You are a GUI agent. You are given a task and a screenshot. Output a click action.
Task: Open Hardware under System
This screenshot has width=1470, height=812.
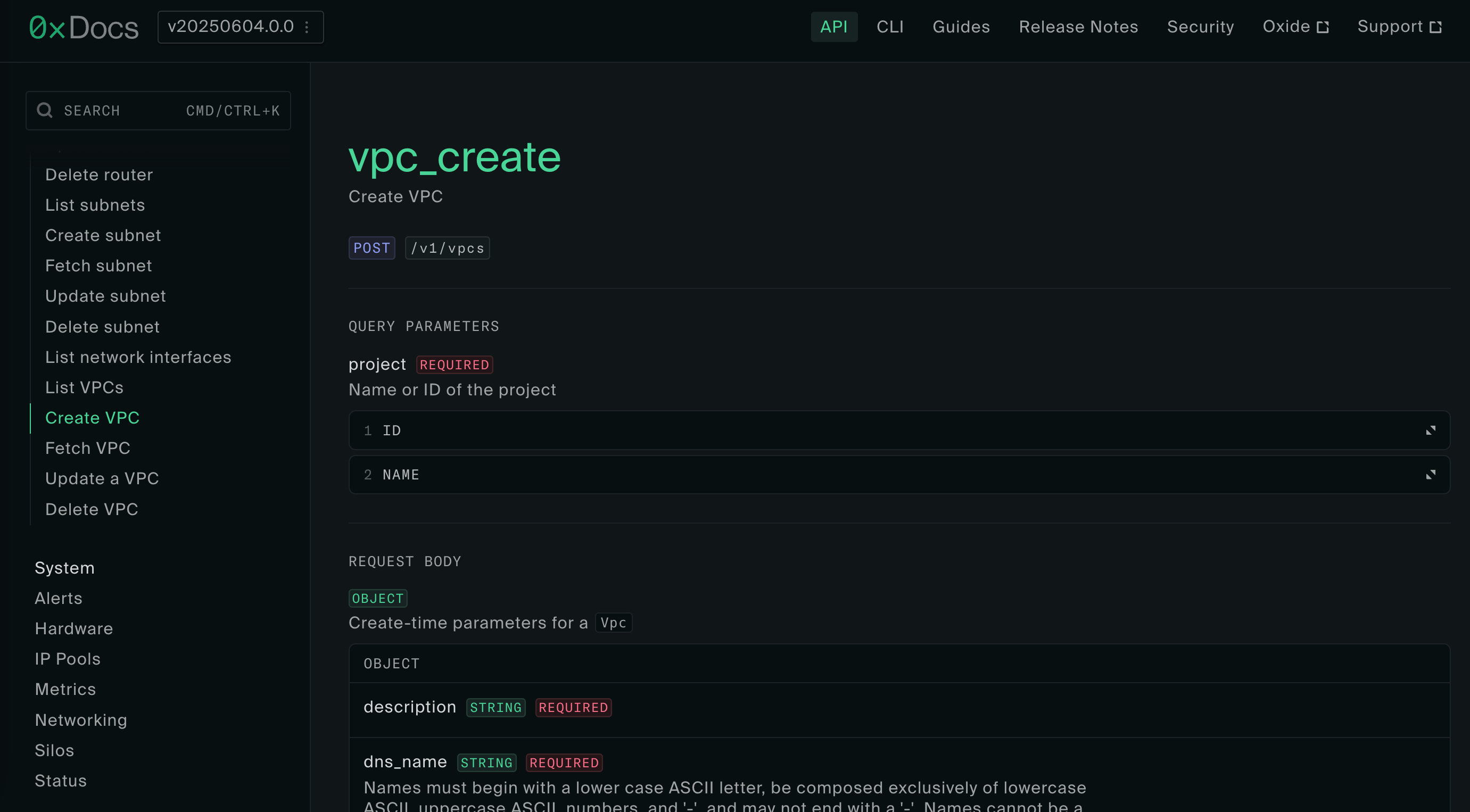[74, 628]
